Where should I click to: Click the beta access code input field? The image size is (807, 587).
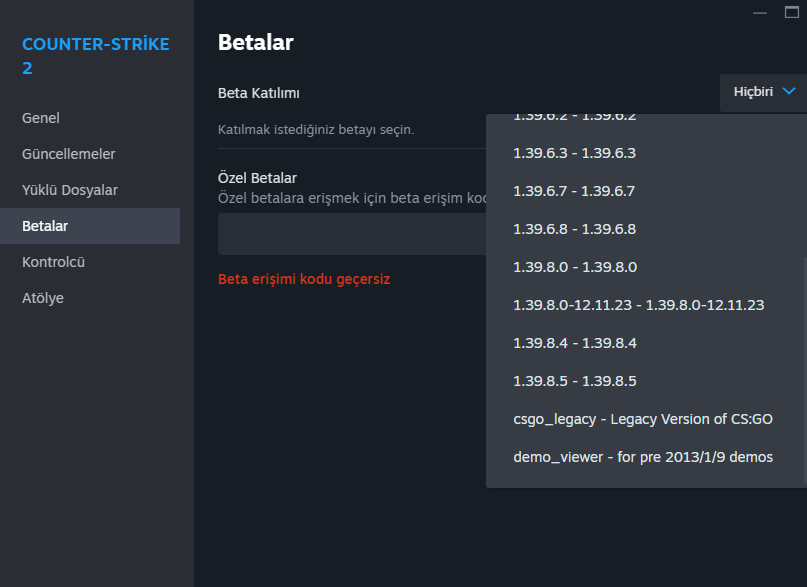tap(352, 234)
